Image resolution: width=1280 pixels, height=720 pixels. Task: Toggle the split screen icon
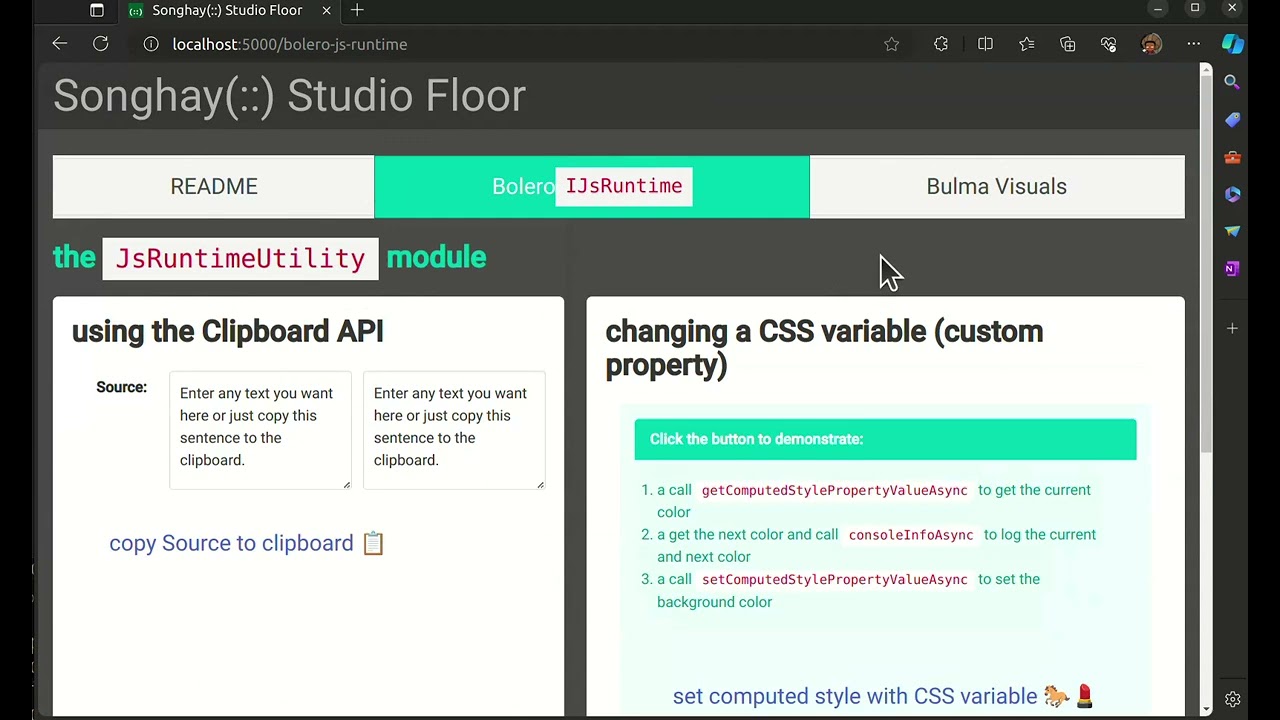click(985, 44)
